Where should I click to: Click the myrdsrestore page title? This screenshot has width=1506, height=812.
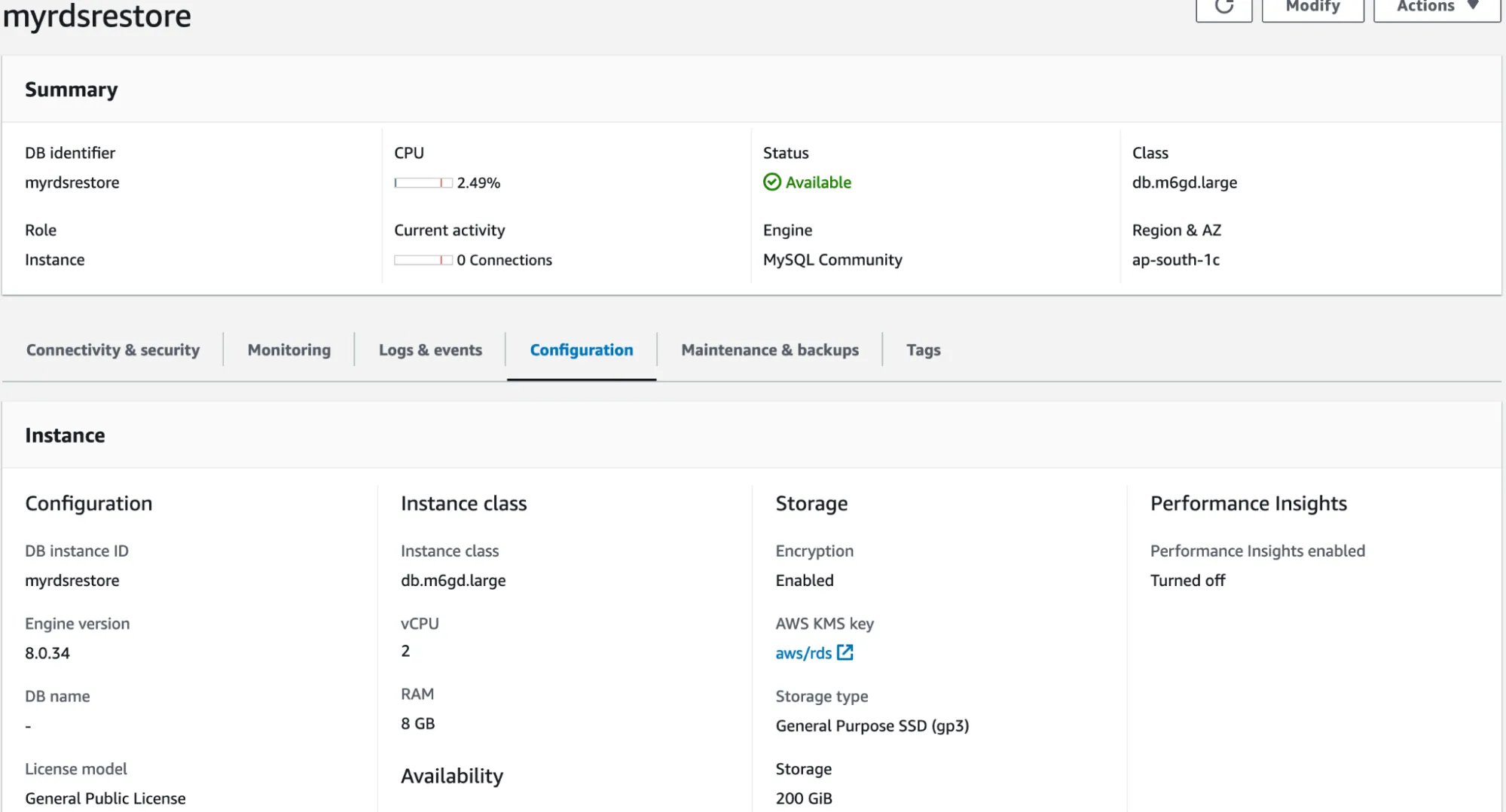click(96, 15)
